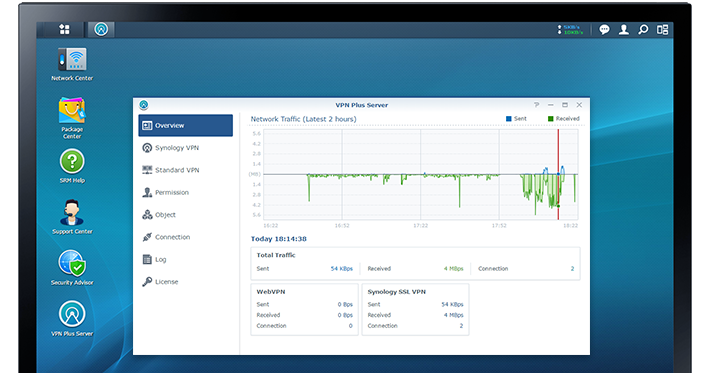Click Total Traffic connection count 2
The height and width of the screenshot is (373, 711).
[572, 269]
